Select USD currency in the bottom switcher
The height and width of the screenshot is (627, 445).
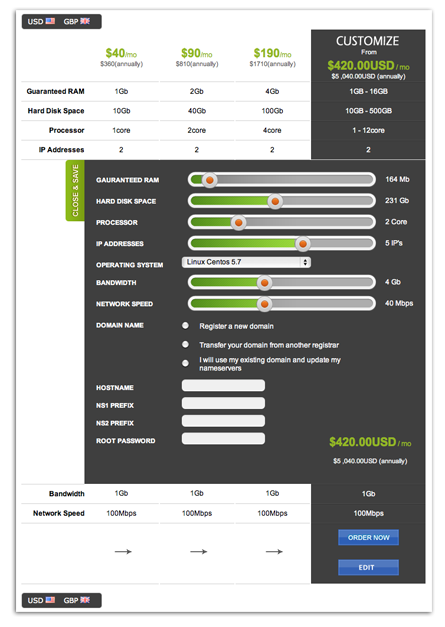click(41, 600)
